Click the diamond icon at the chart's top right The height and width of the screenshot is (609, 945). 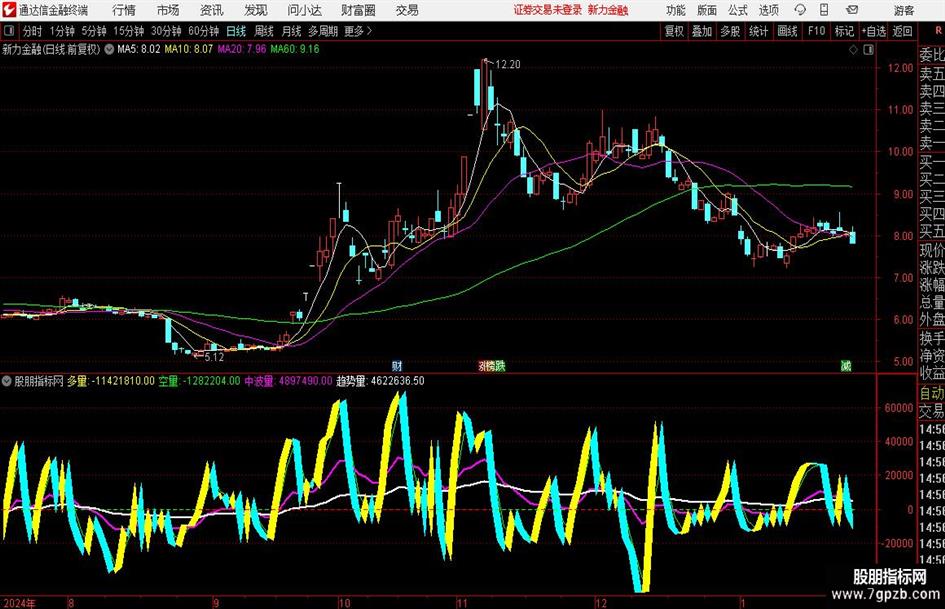[853, 50]
